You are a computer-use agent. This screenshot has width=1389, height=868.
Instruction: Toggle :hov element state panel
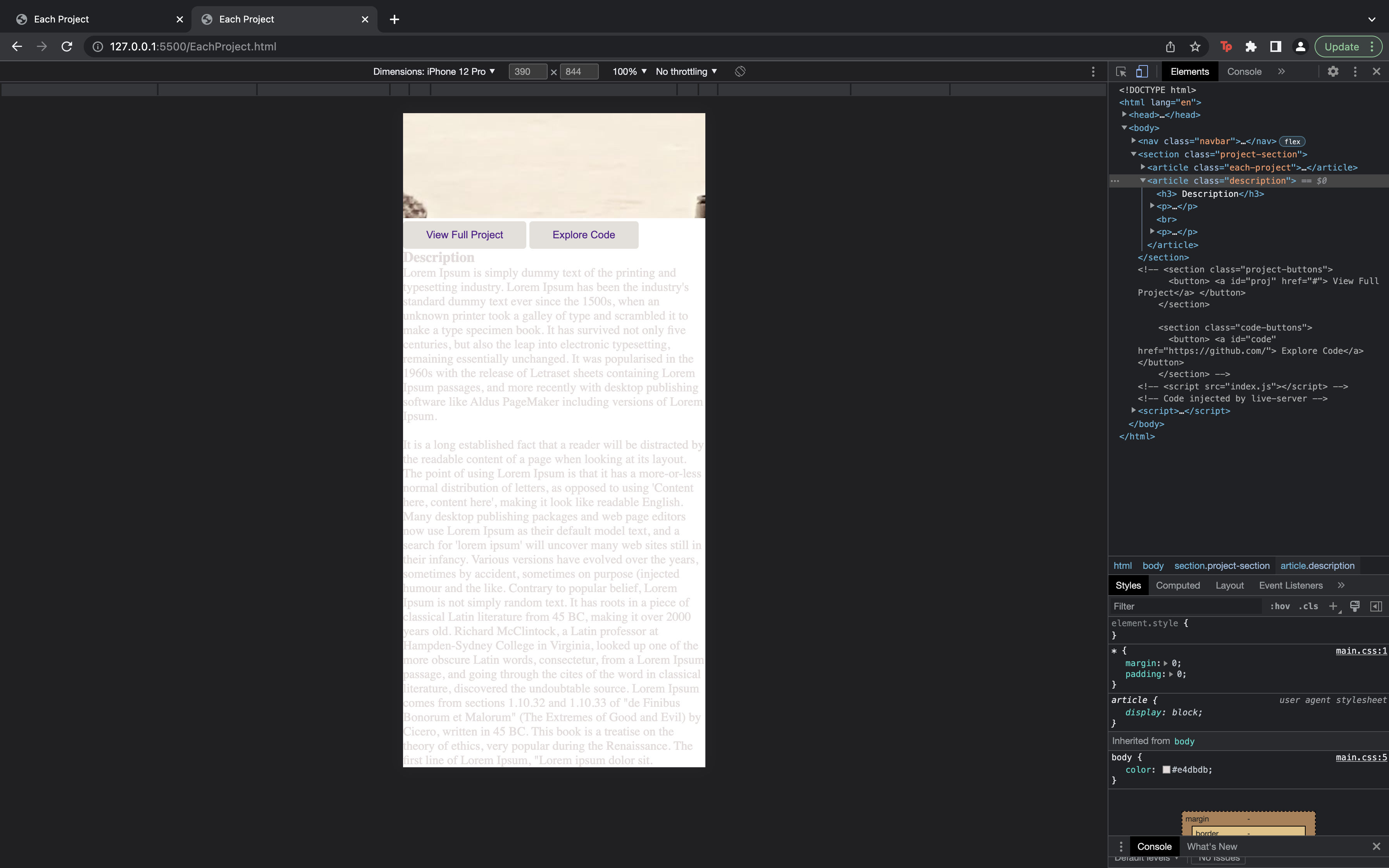pyautogui.click(x=1280, y=606)
